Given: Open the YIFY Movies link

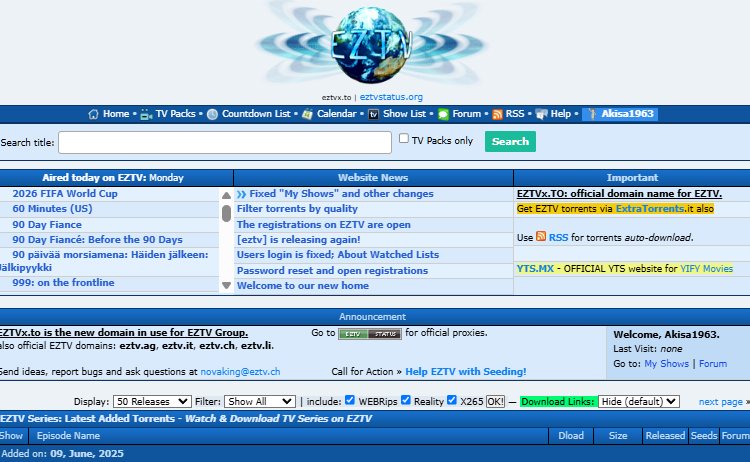Looking at the screenshot, I should [x=706, y=269].
